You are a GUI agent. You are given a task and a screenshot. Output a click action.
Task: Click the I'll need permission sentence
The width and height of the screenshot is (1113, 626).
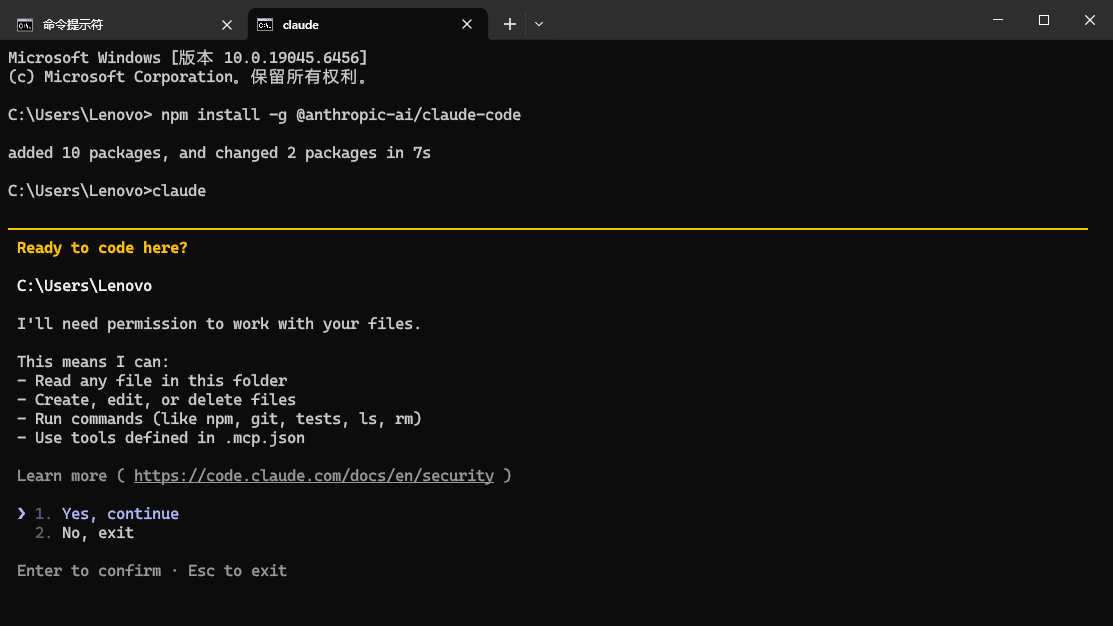[x=219, y=324]
